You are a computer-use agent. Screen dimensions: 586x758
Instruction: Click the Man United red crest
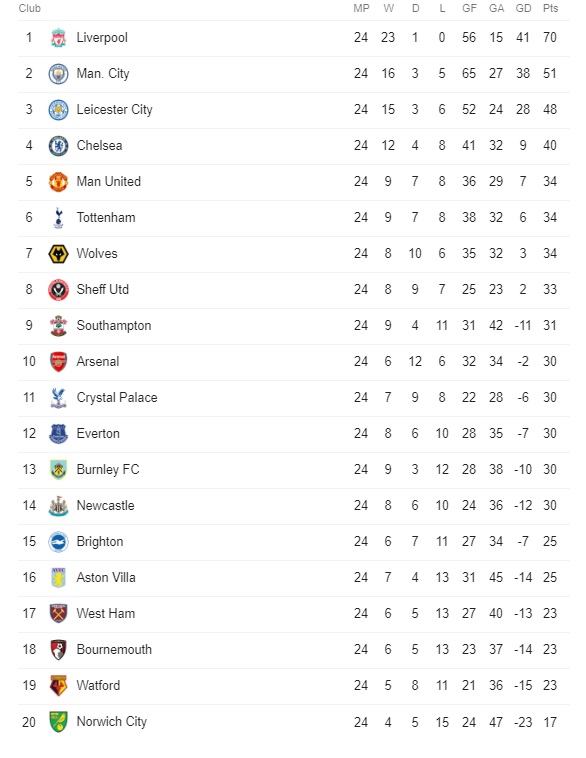pos(59,182)
